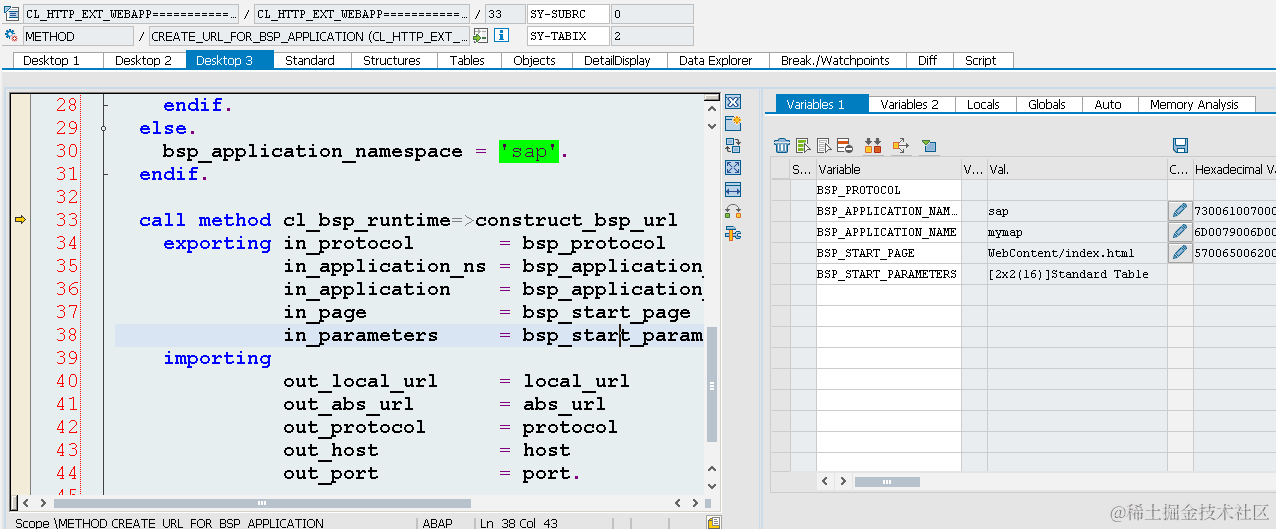The height and width of the screenshot is (529, 1276).
Task: Click the SY-TABIX variable name field
Action: pos(568,36)
